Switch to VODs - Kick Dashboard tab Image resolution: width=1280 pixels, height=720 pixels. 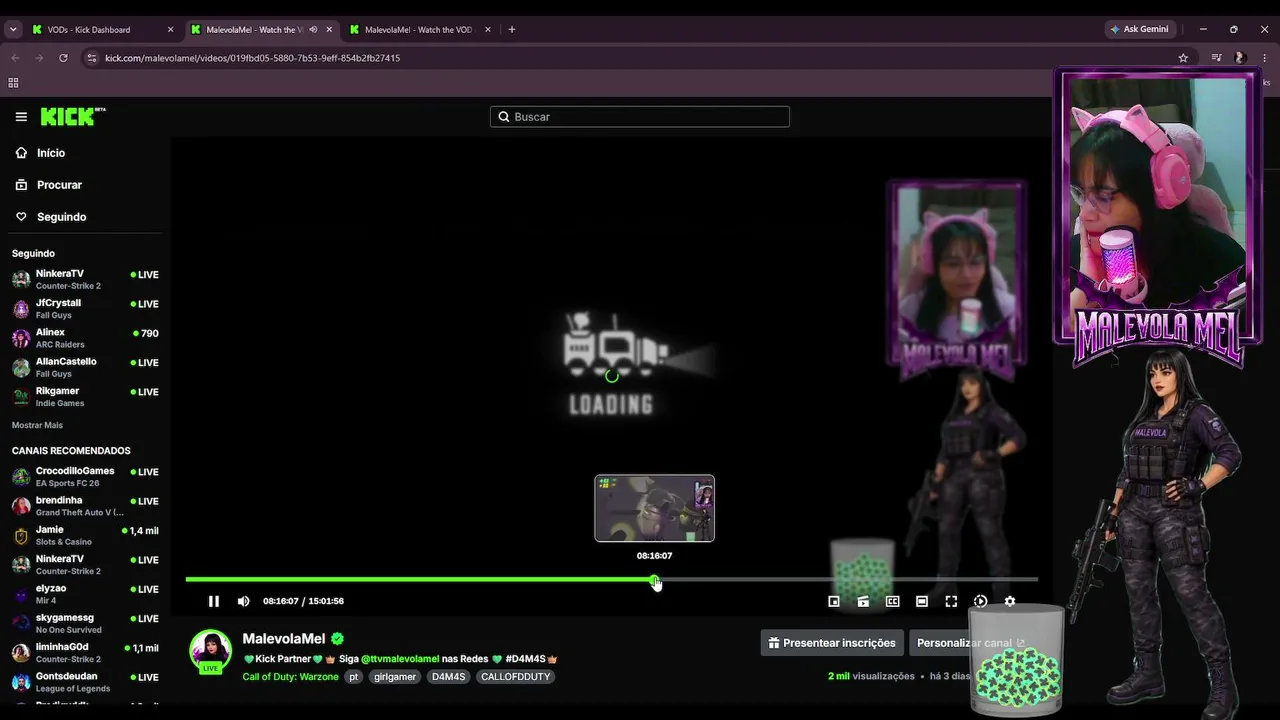[x=103, y=30]
